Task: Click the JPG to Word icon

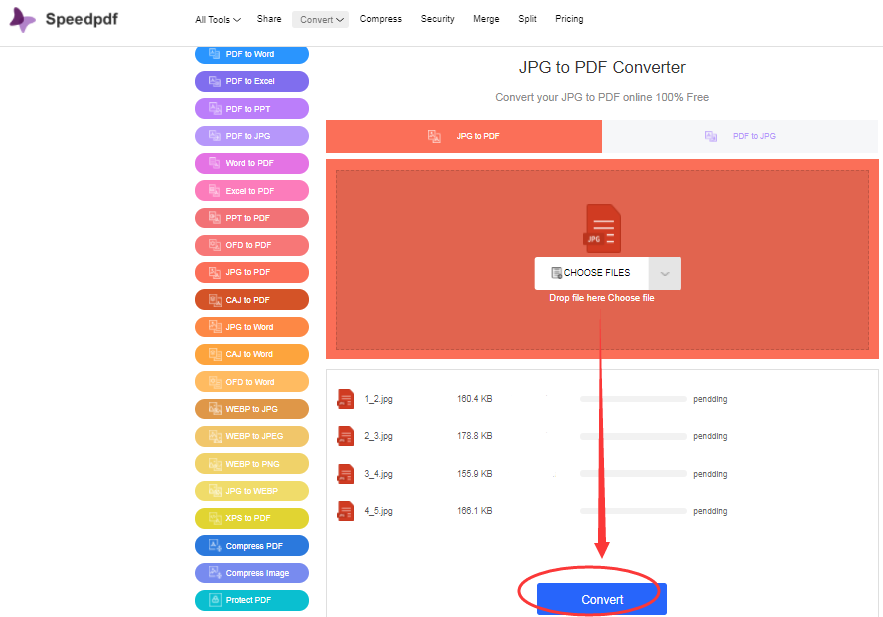Action: 215,327
